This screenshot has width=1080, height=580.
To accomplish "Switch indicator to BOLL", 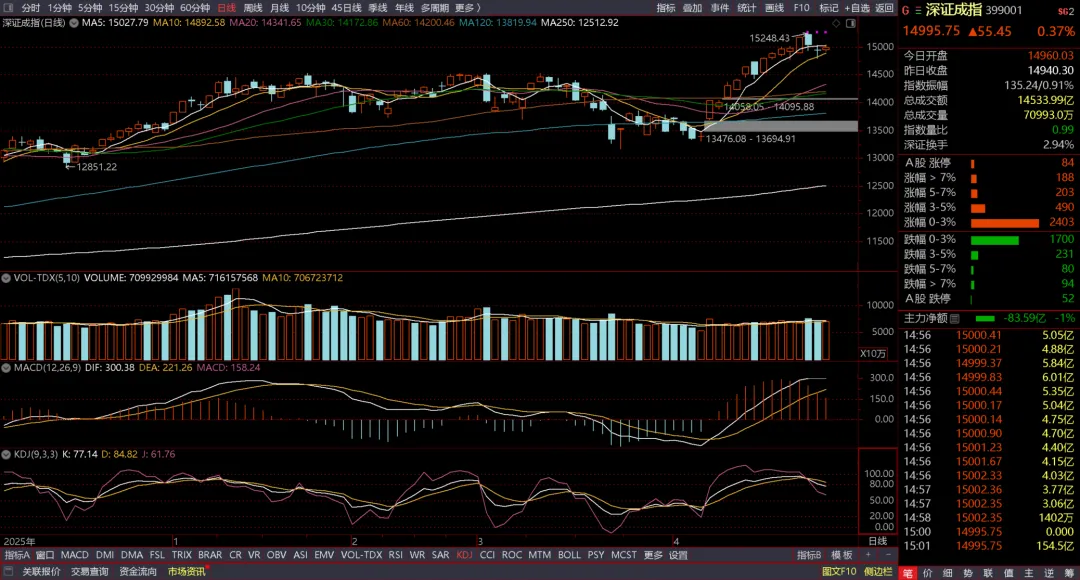I will (569, 555).
